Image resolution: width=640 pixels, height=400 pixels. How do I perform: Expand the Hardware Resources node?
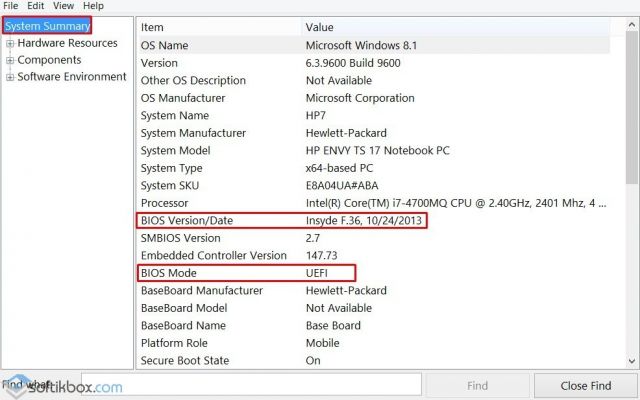coord(10,43)
